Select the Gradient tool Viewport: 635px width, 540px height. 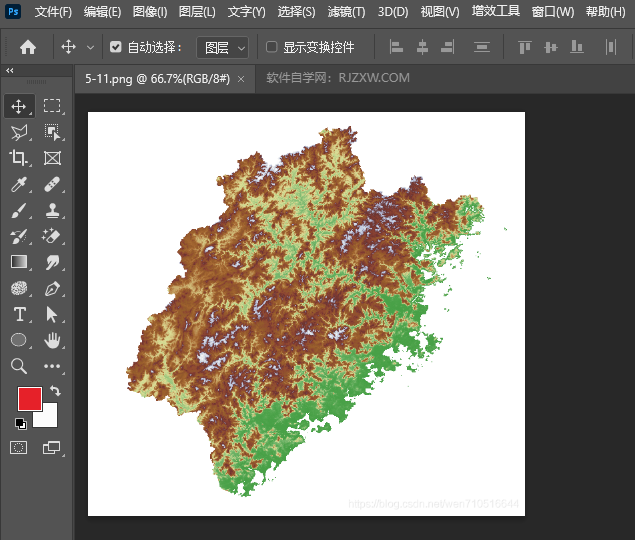tap(19, 262)
